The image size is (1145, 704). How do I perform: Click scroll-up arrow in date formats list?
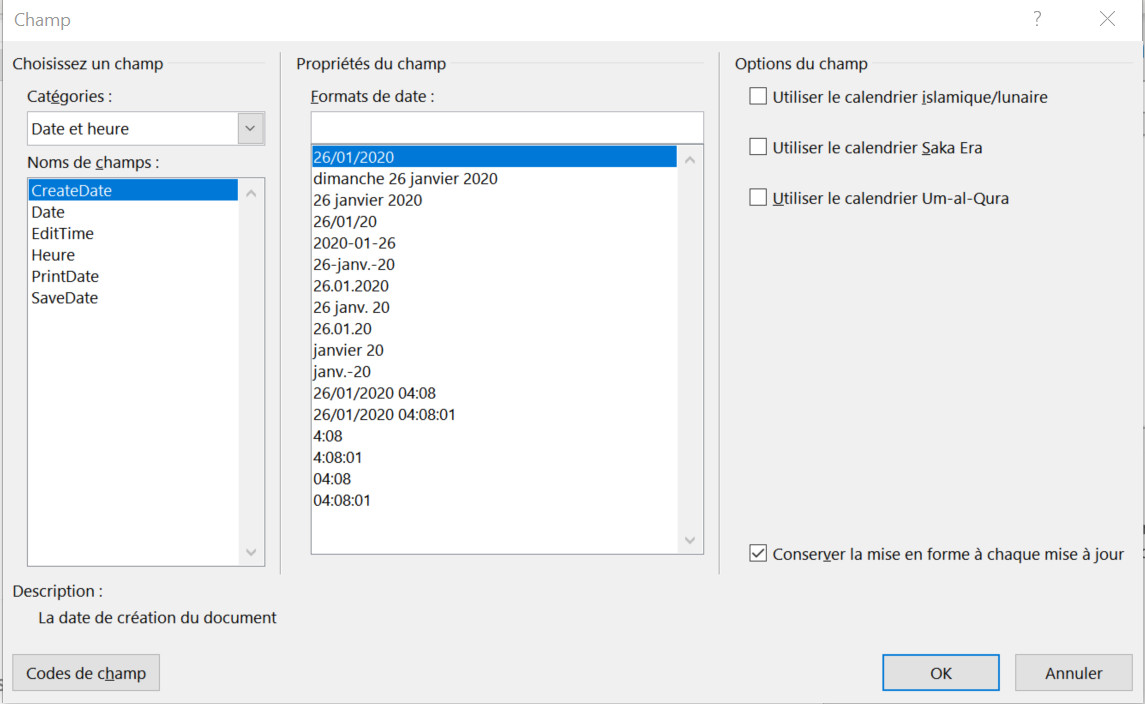tap(690, 158)
